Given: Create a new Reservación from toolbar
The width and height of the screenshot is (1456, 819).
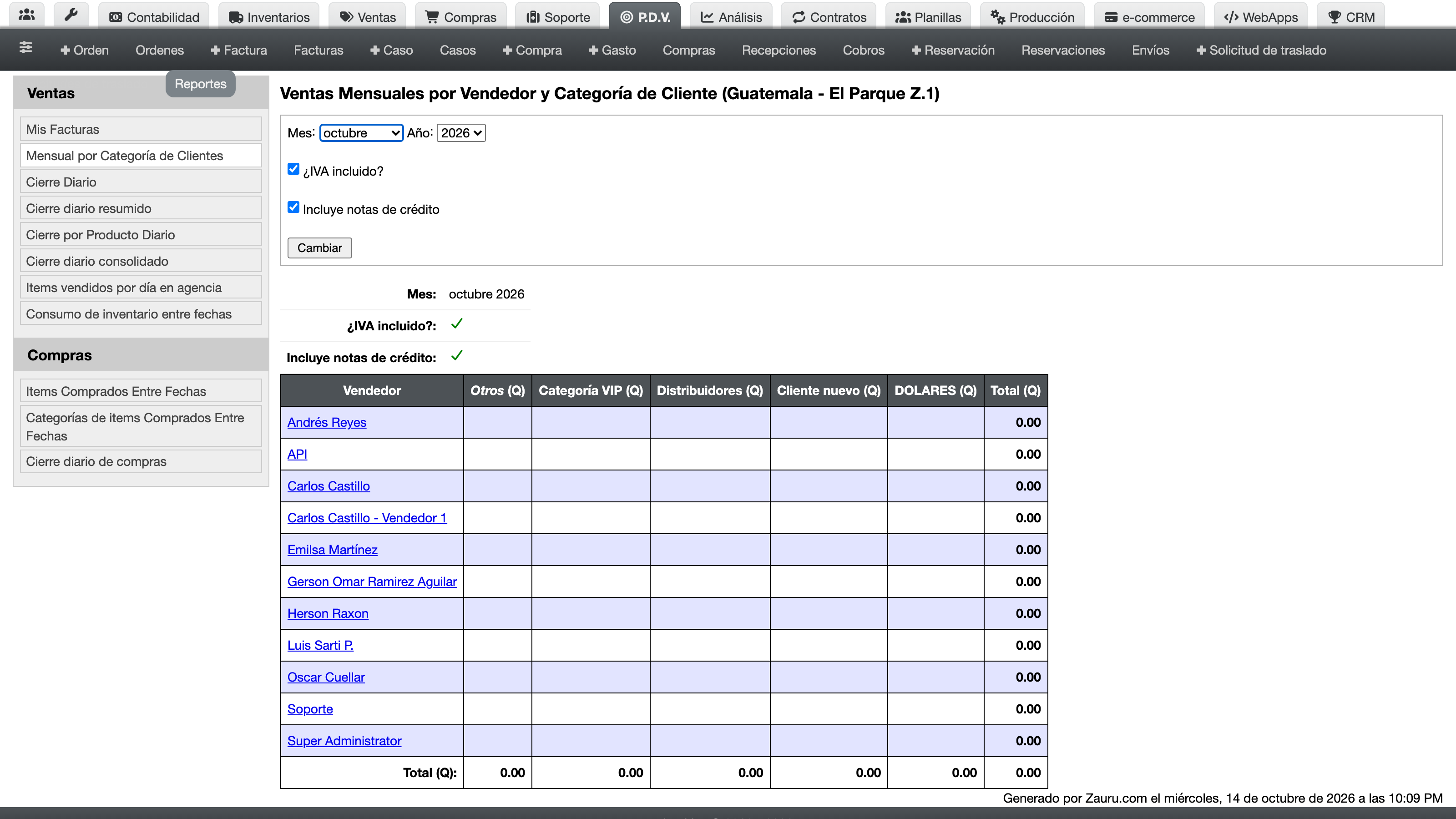Looking at the screenshot, I should [953, 50].
